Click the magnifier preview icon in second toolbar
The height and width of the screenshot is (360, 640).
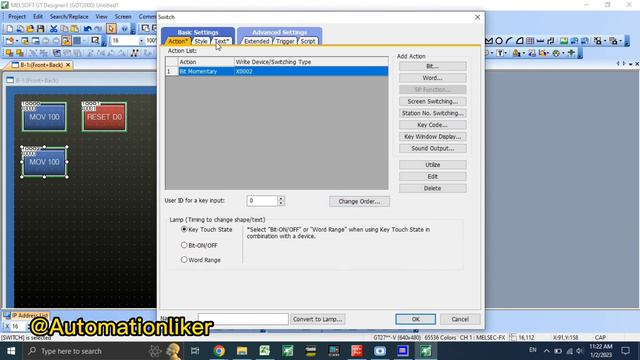(95, 41)
